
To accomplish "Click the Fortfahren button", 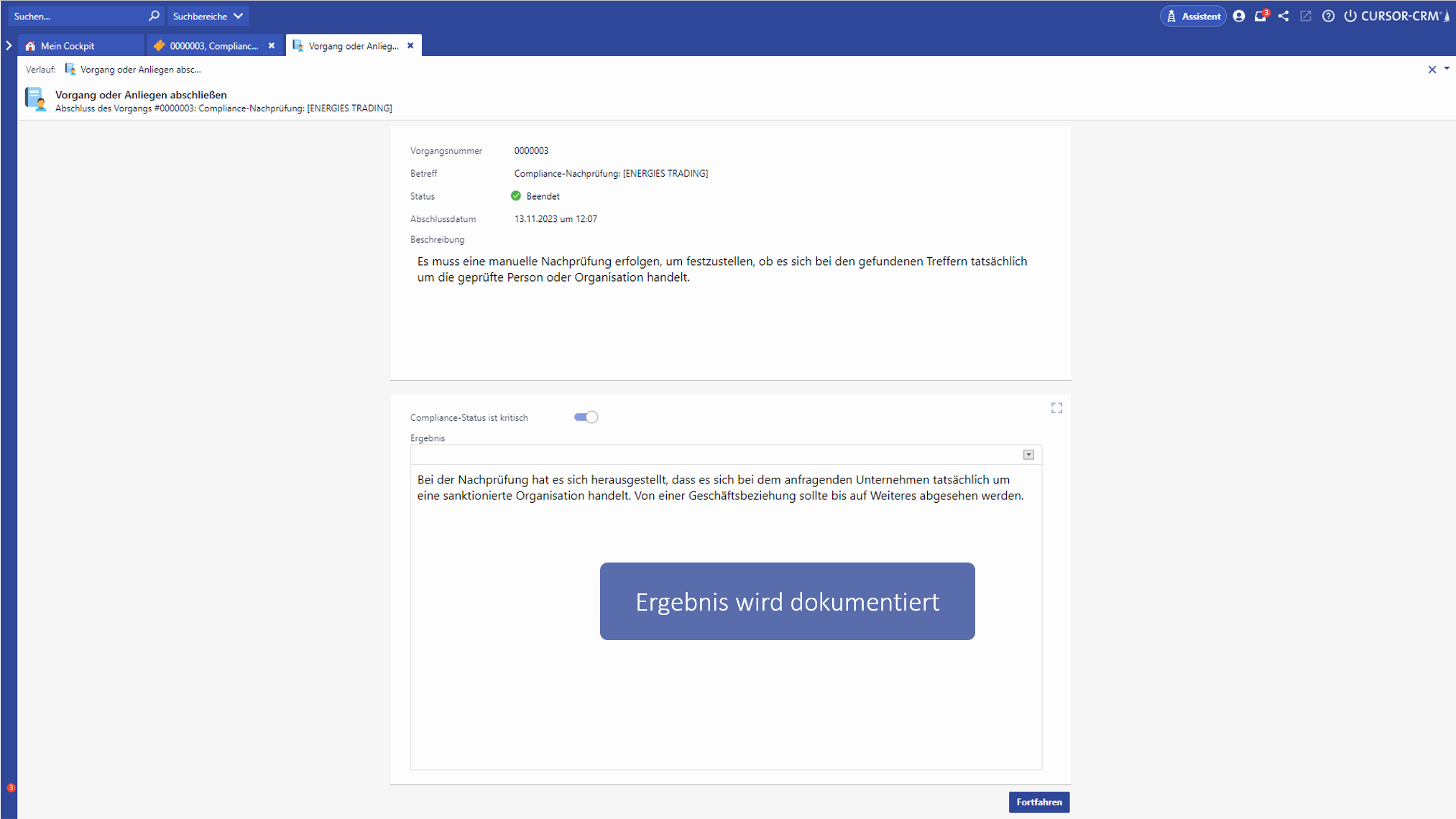I will 1038,802.
